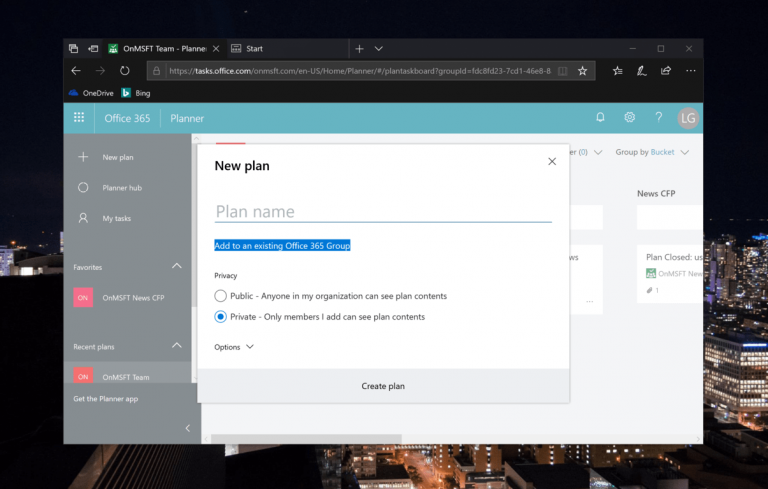Click the site lock icon in address bar
Screen dimensions: 768x489
click(156, 71)
